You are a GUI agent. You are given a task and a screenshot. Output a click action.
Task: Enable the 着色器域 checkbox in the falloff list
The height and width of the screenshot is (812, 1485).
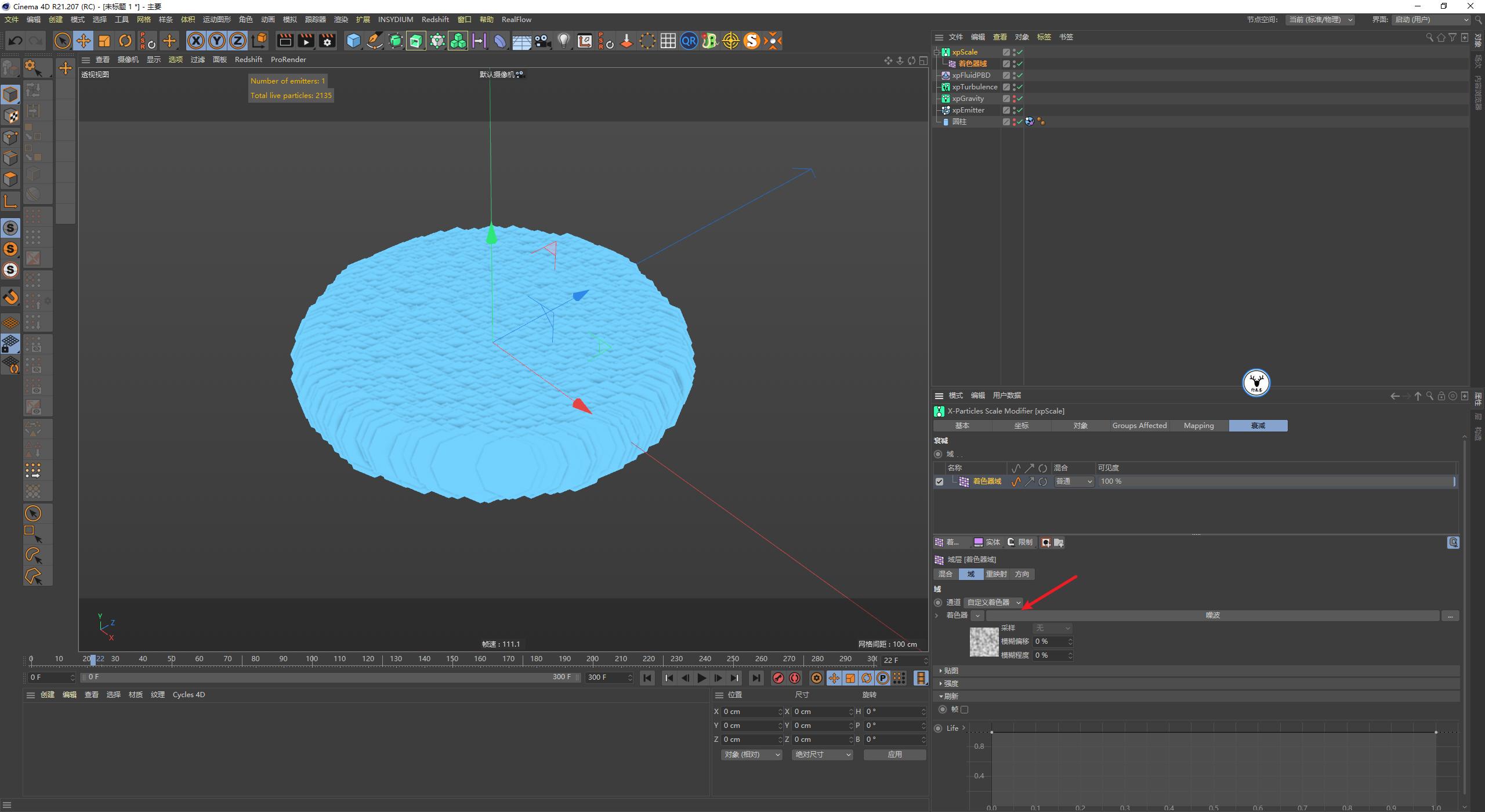(940, 481)
